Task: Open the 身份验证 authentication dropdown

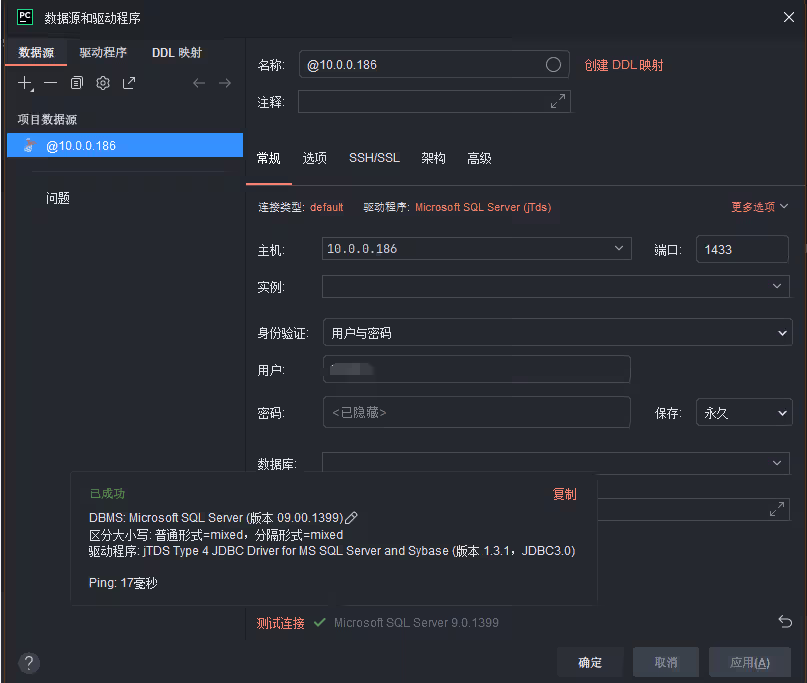Action: pyautogui.click(x=557, y=332)
